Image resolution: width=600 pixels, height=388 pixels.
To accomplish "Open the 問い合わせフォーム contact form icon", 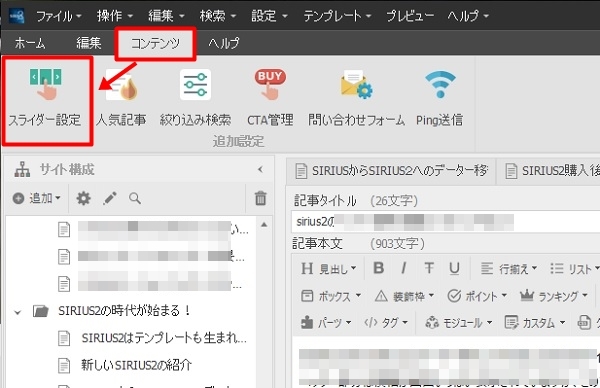I will [x=357, y=85].
